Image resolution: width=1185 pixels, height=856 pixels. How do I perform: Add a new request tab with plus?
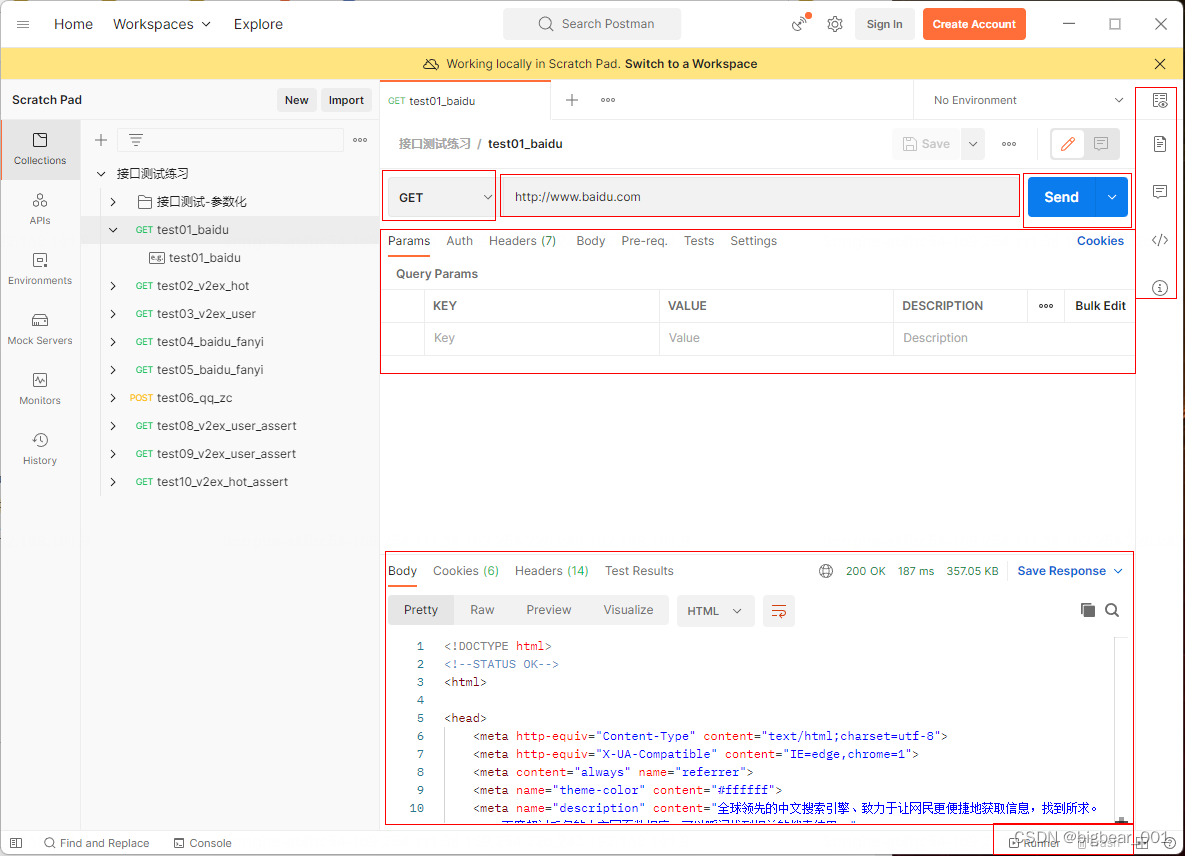tap(572, 100)
